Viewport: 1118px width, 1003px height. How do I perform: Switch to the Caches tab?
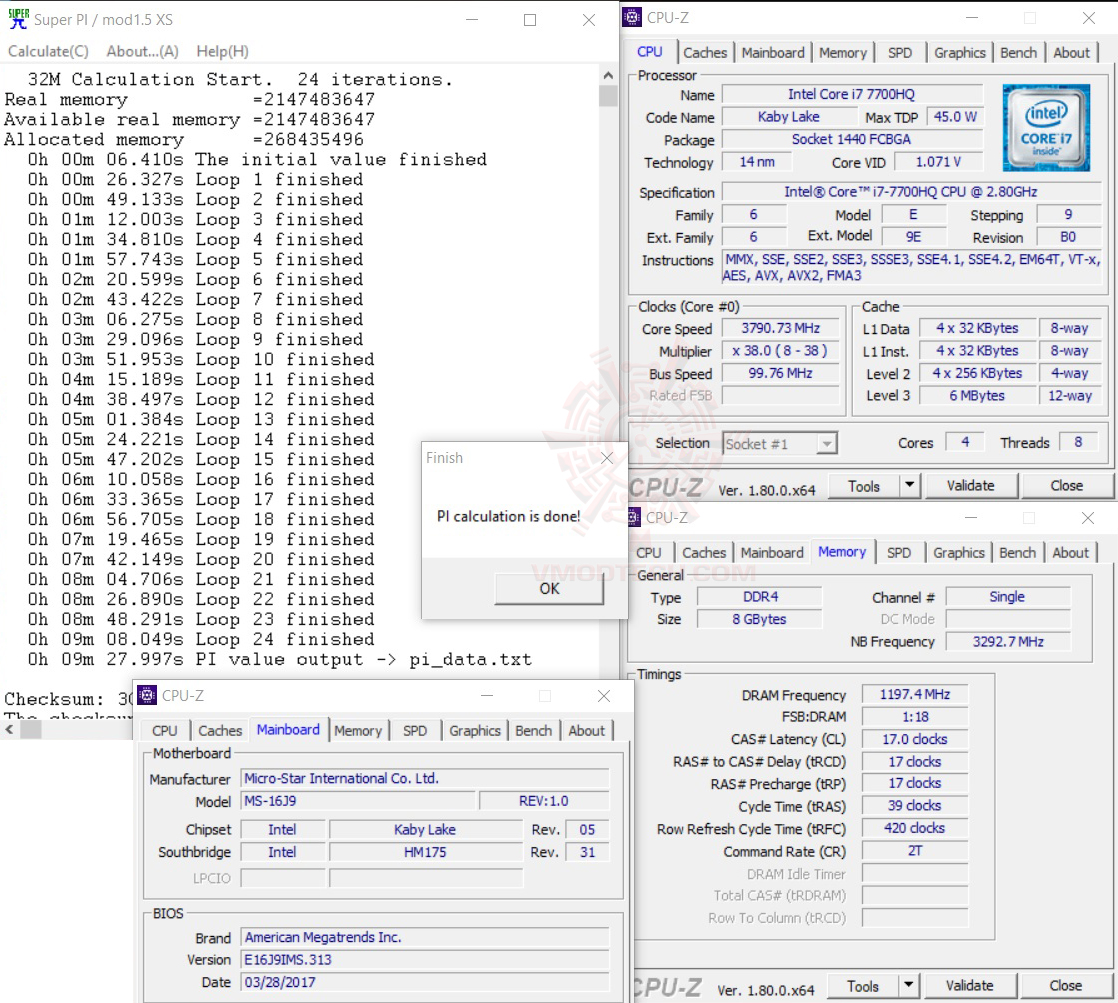[x=705, y=52]
